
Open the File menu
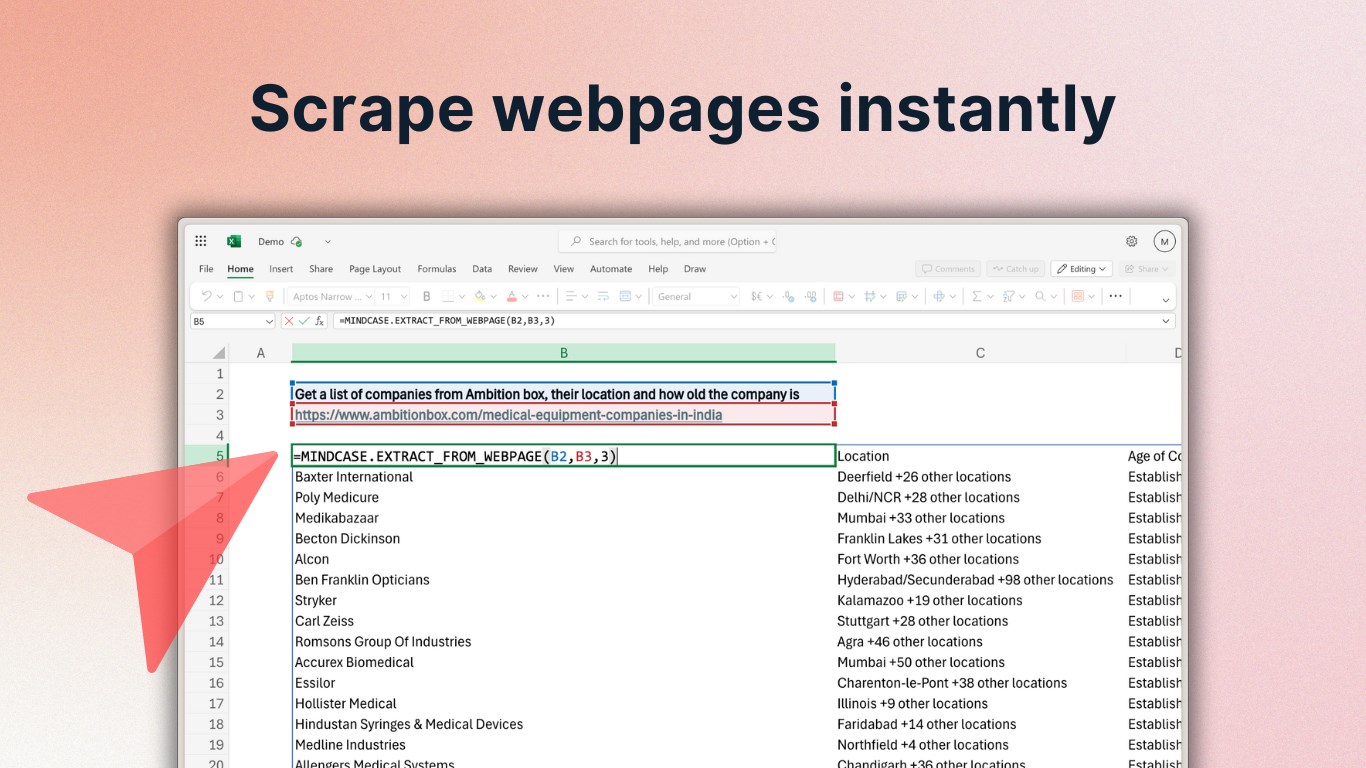click(x=206, y=269)
